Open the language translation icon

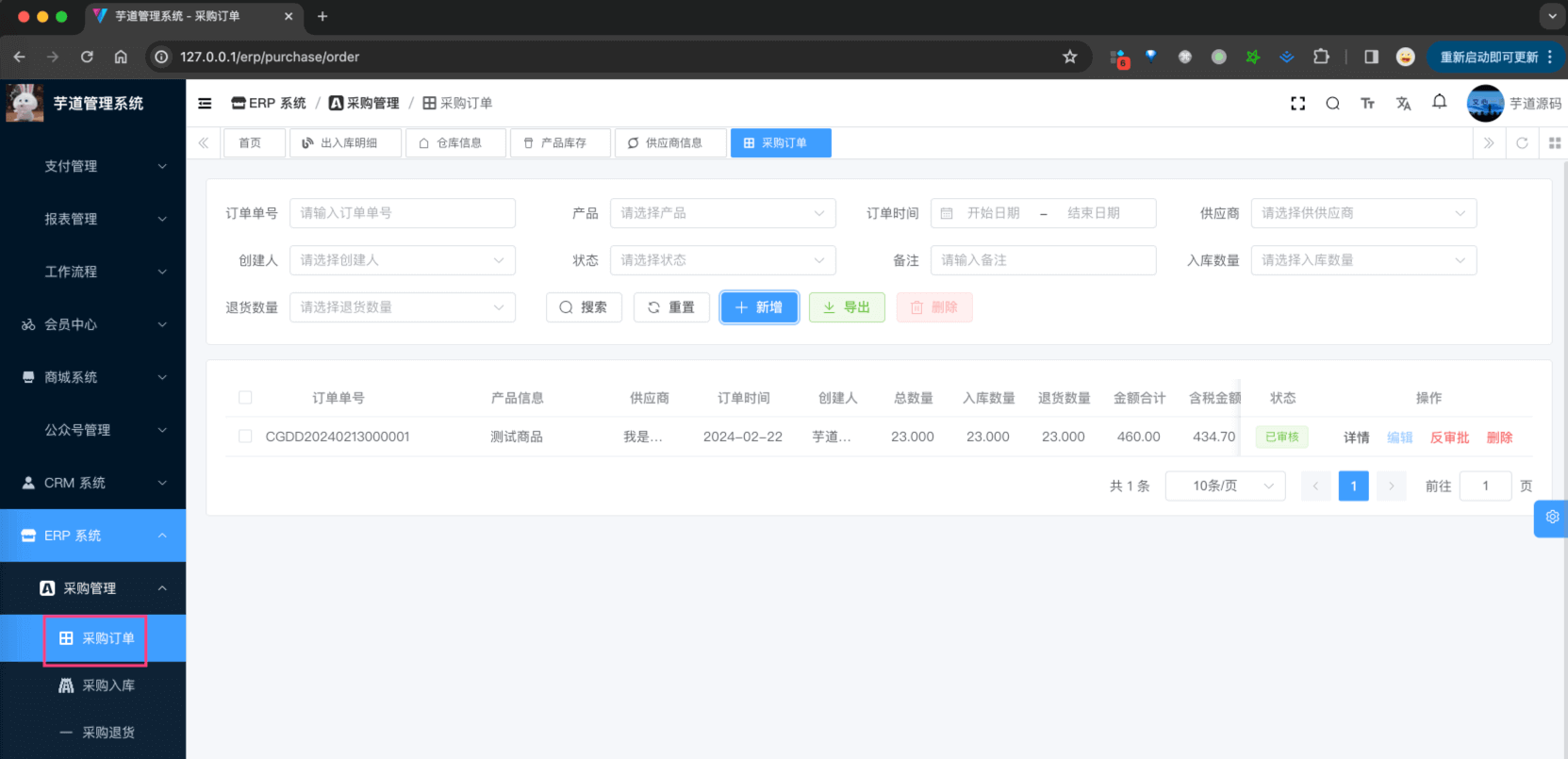(1403, 104)
